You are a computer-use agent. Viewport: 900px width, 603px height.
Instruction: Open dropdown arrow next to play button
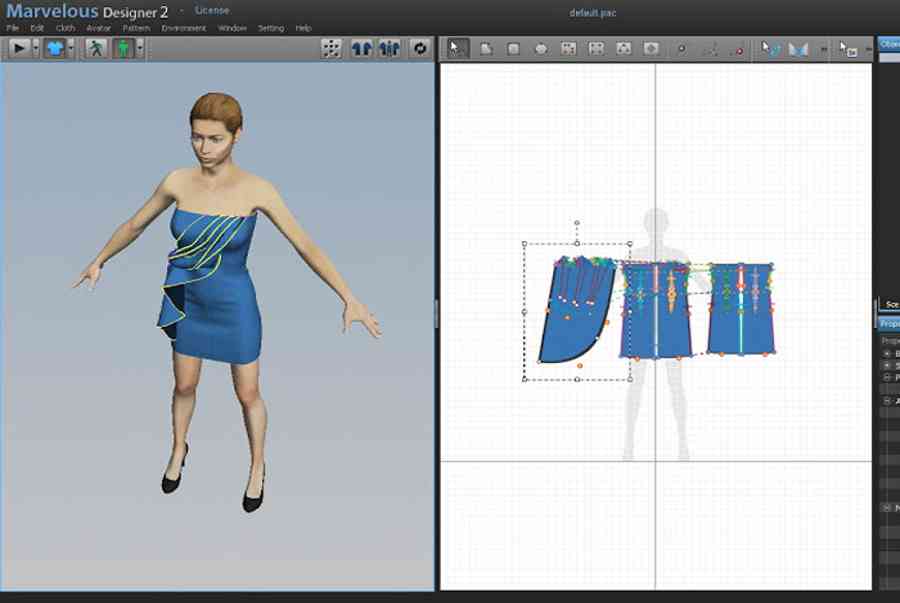pos(36,48)
